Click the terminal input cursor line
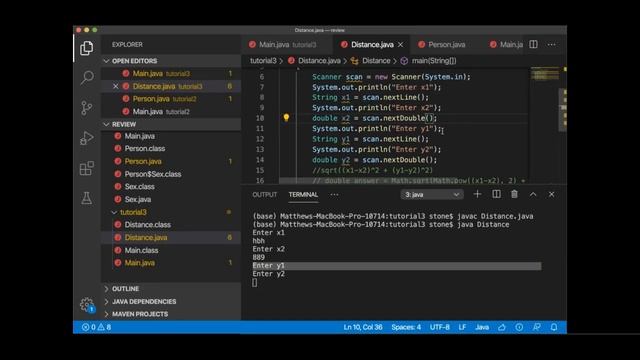The image size is (640, 360). (255, 282)
